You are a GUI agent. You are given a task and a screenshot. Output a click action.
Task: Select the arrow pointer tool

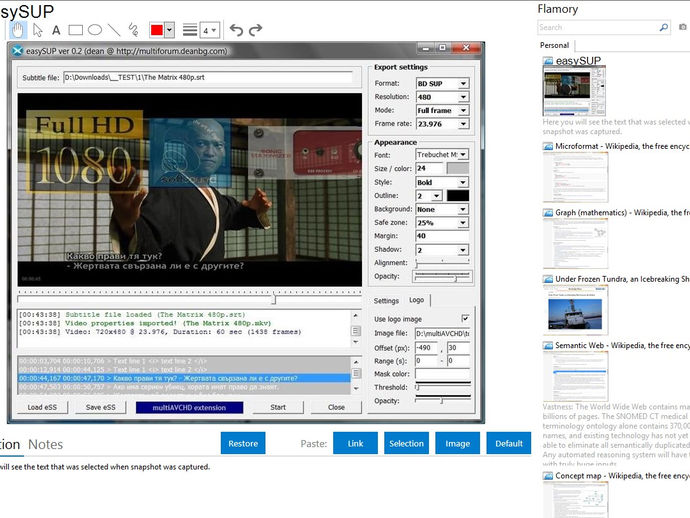click(38, 30)
